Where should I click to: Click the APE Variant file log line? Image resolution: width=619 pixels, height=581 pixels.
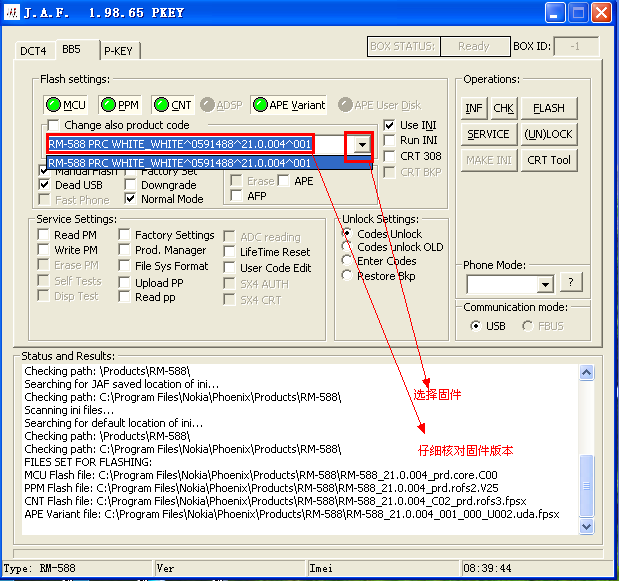coord(292,514)
